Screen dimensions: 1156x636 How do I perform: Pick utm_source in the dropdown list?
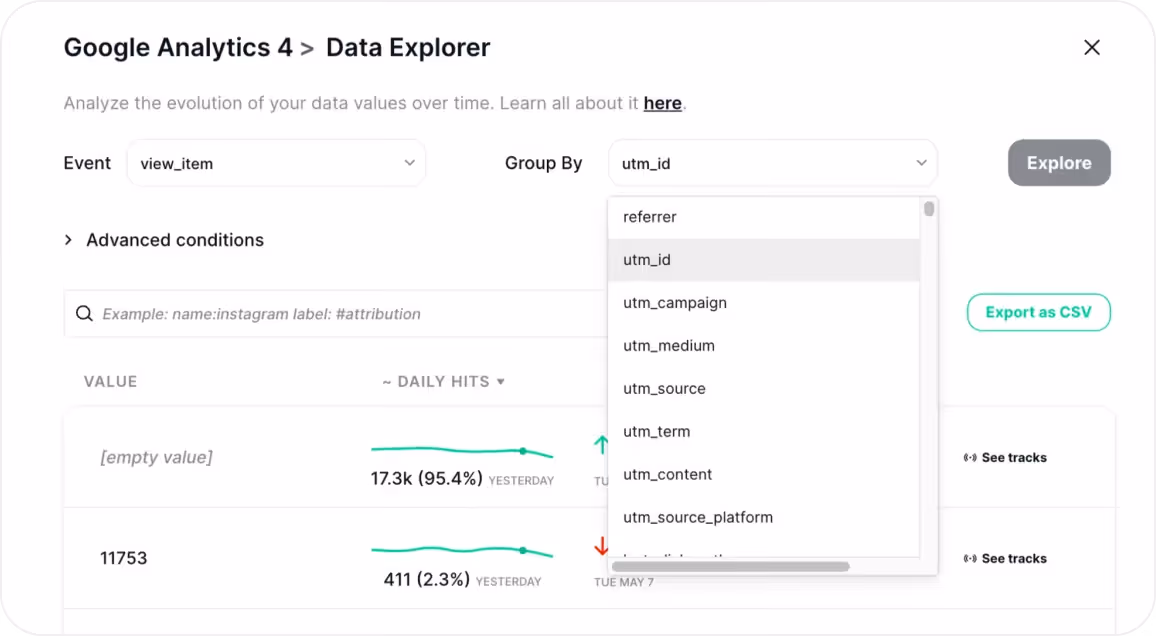(764, 388)
